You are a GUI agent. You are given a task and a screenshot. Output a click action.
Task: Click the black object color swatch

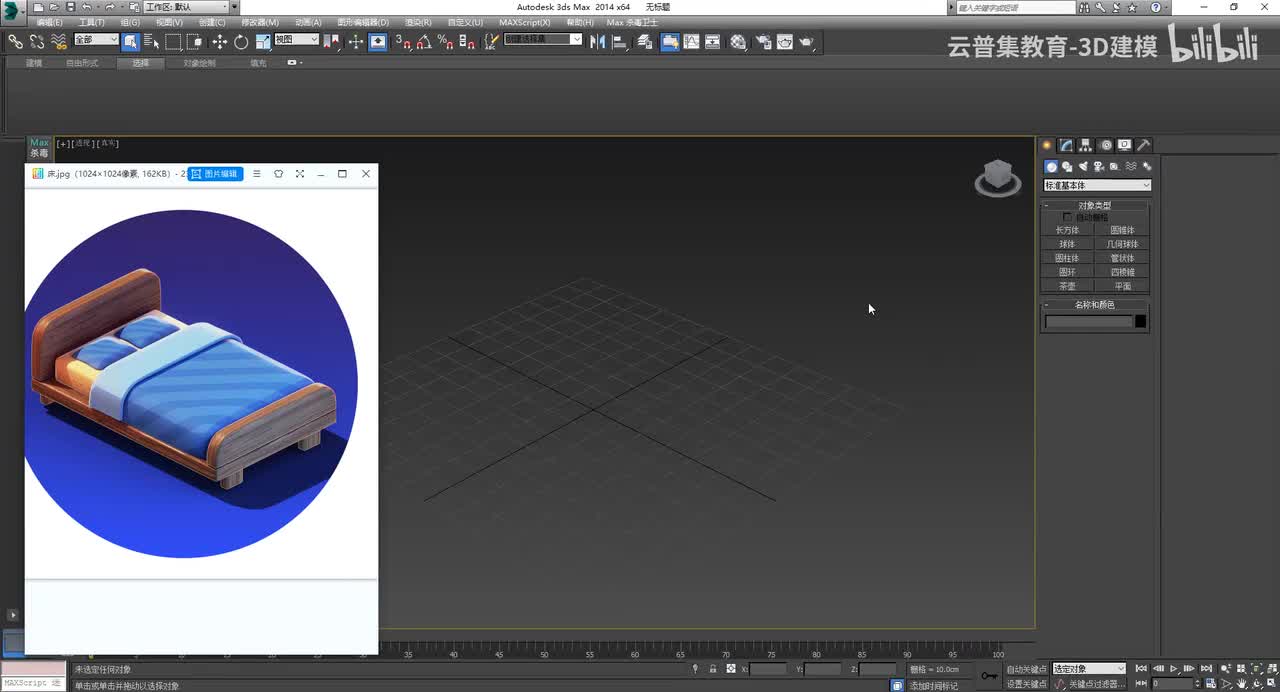1140,321
